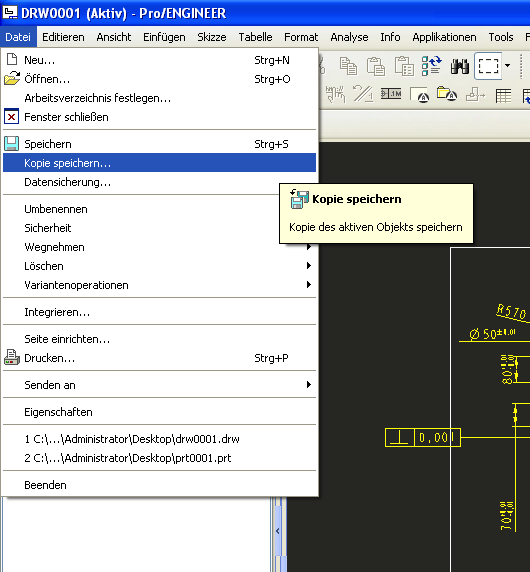Open the Info menu

[390, 37]
